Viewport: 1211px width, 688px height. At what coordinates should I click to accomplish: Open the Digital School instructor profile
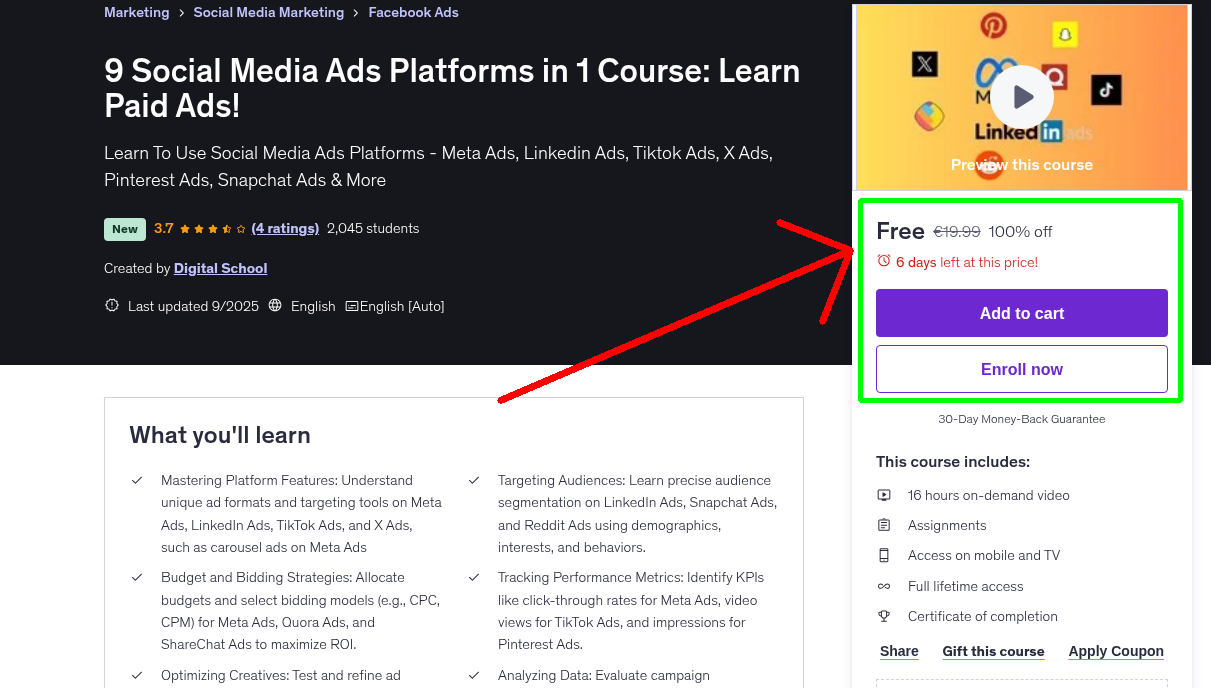[220, 268]
